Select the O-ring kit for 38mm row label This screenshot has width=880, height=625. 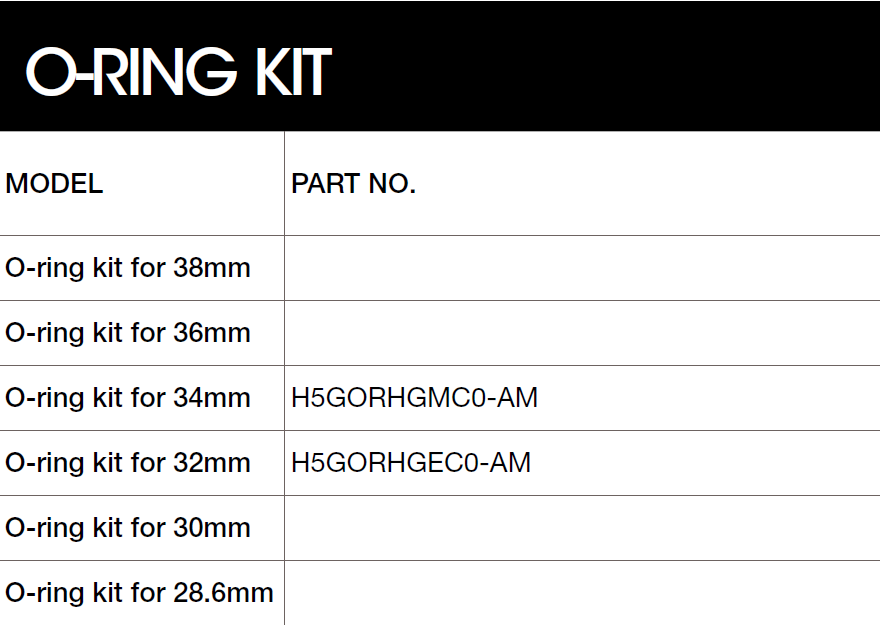pos(128,268)
